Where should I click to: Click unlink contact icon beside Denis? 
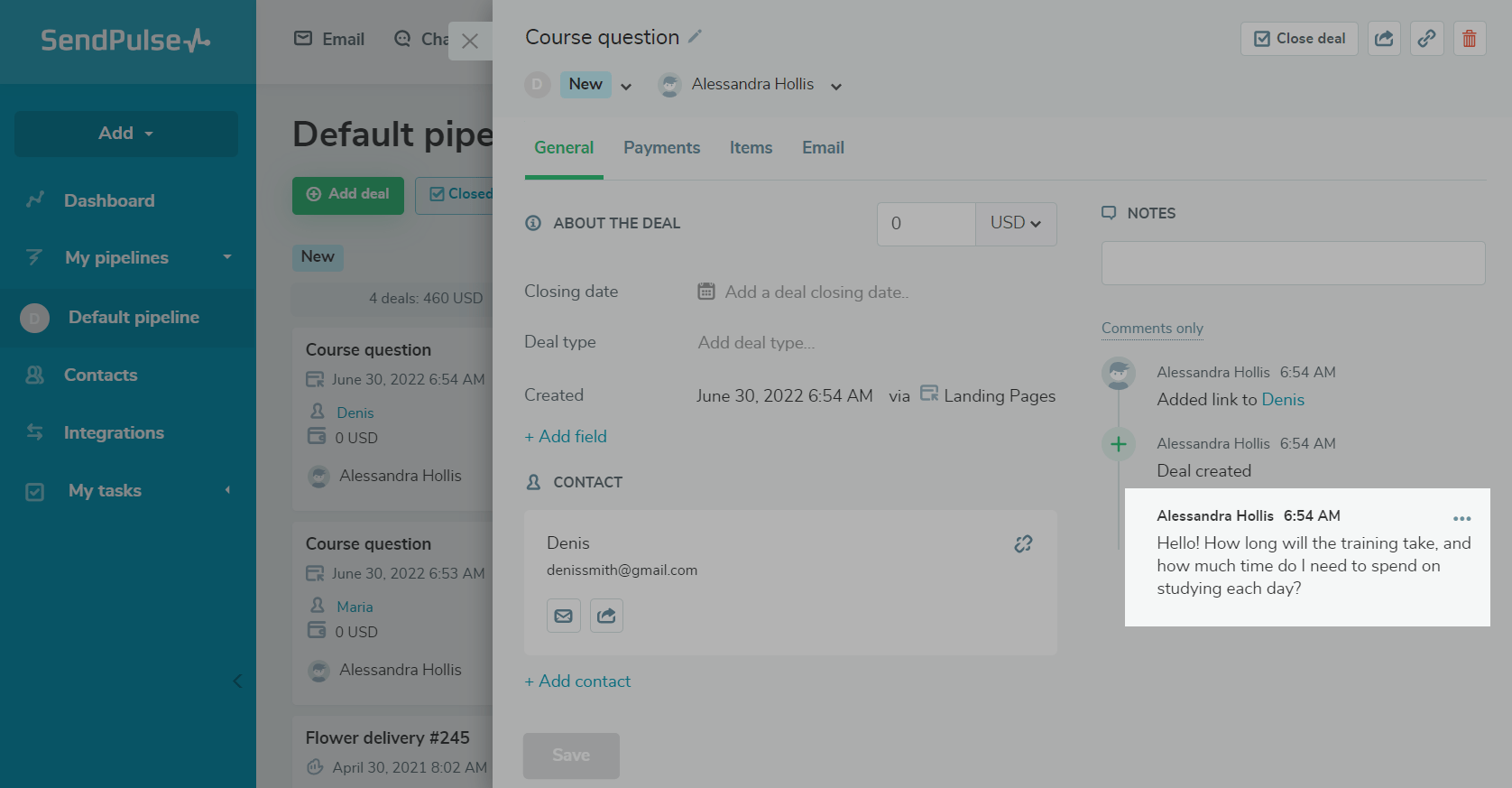pos(1023,543)
